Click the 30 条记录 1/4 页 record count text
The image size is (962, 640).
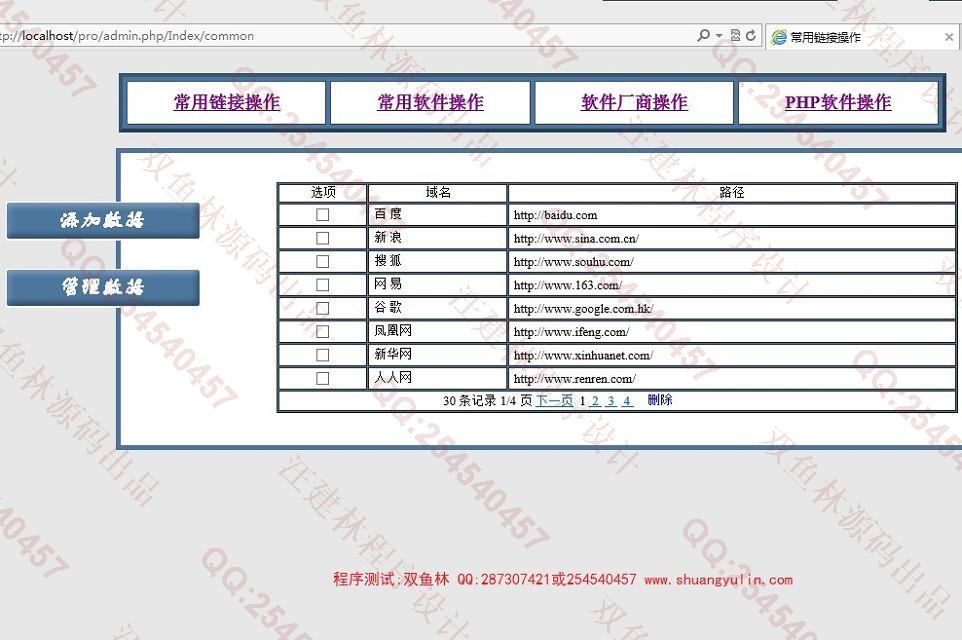(x=488, y=401)
